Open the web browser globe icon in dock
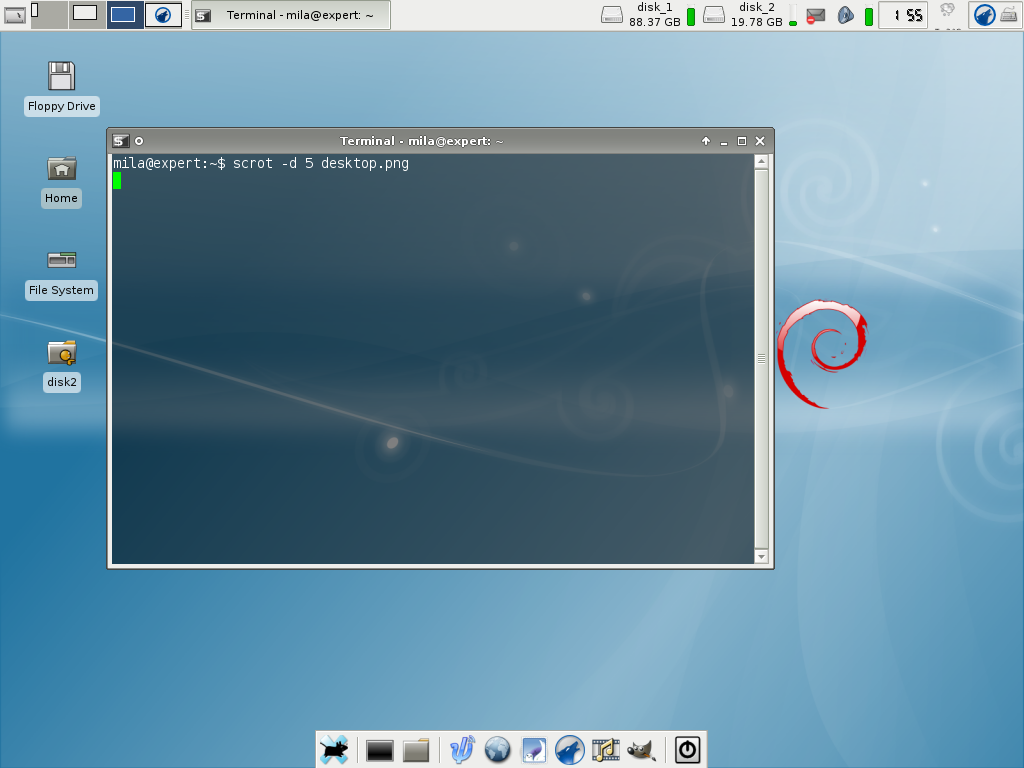The height and width of the screenshot is (768, 1024). click(x=498, y=750)
